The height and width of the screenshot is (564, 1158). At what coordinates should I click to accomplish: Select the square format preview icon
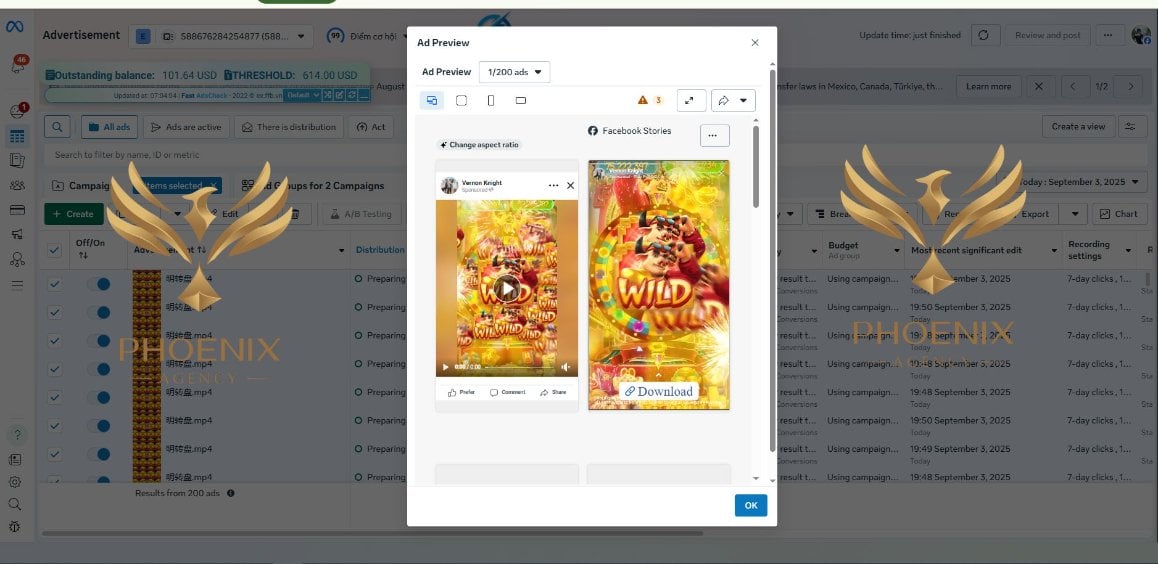click(462, 100)
